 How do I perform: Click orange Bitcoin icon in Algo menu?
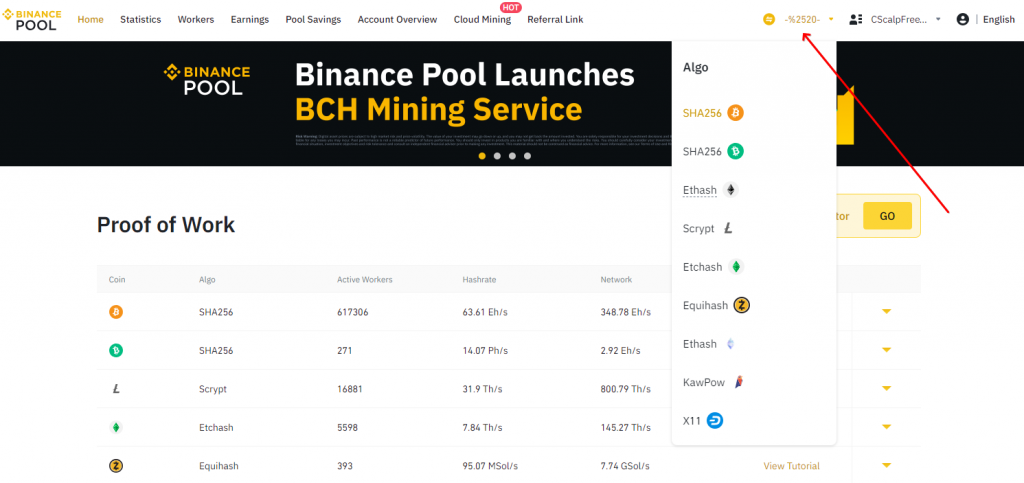(736, 113)
